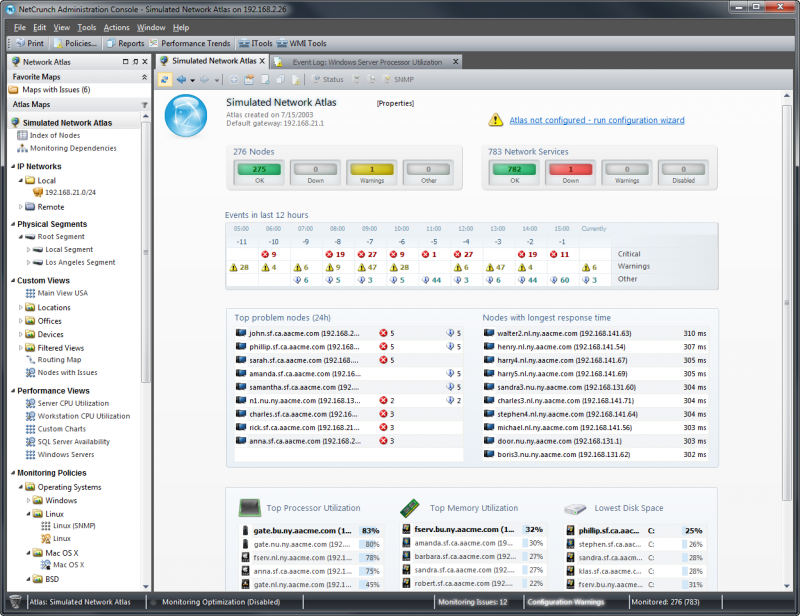Screen dimensions: 800x616
Task: Expand the Locations folder
Action: (x=20, y=307)
